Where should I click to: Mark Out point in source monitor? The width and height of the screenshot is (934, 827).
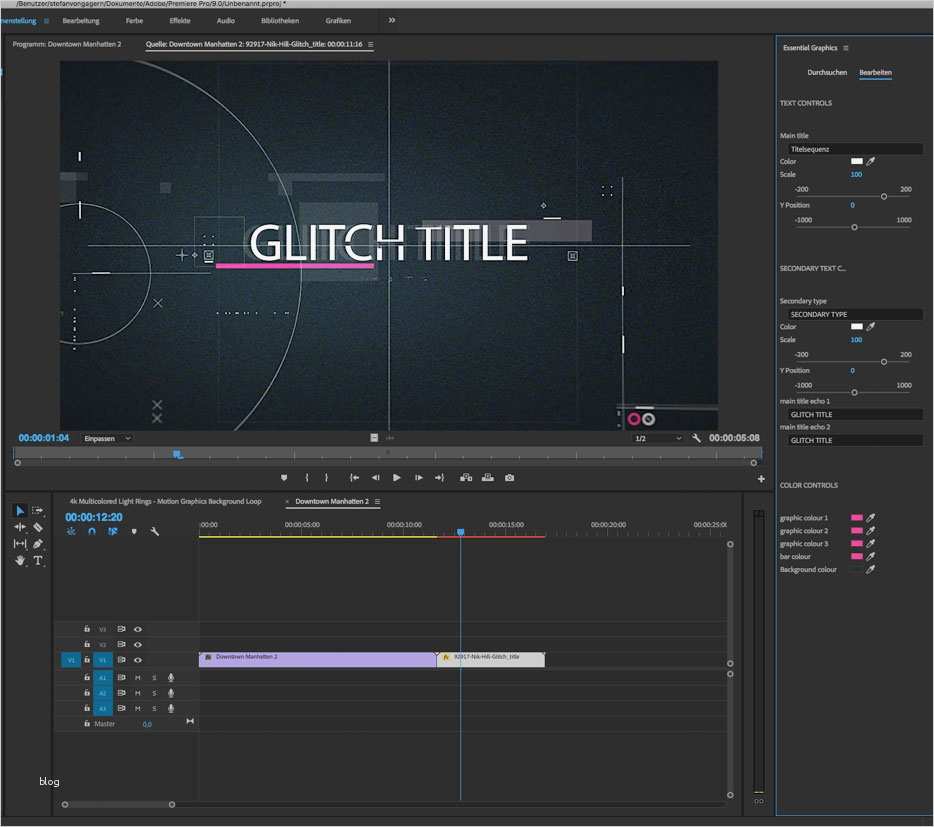[x=326, y=478]
